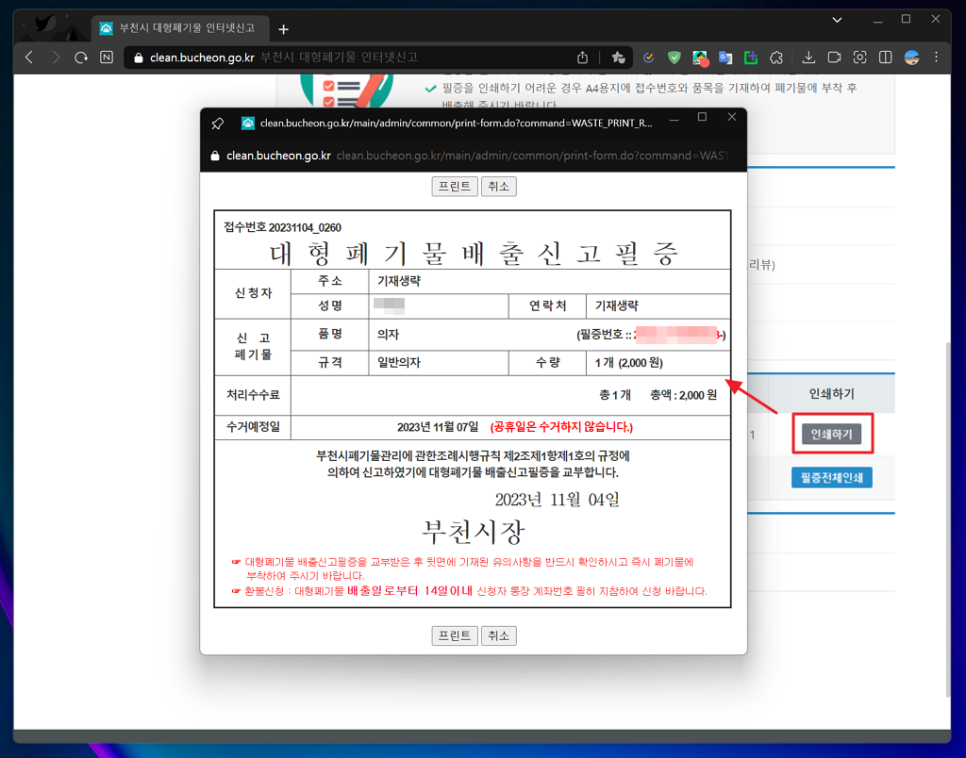Click the top 프린트 button
This screenshot has height=758, width=966.
click(x=455, y=186)
